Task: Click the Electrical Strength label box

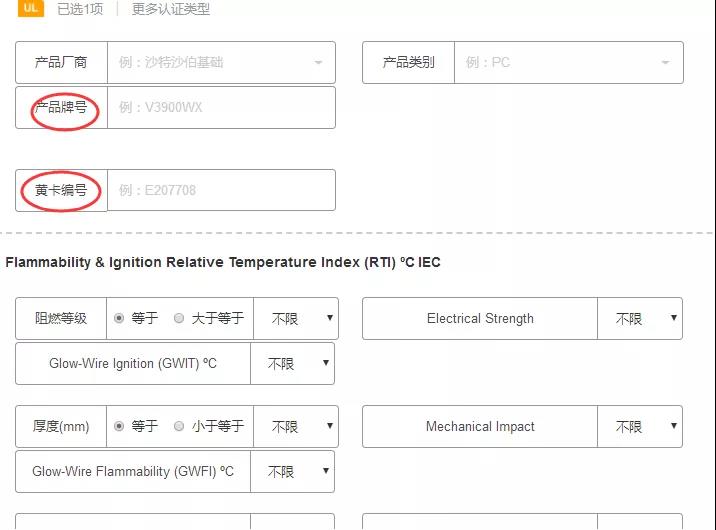Action: point(480,318)
